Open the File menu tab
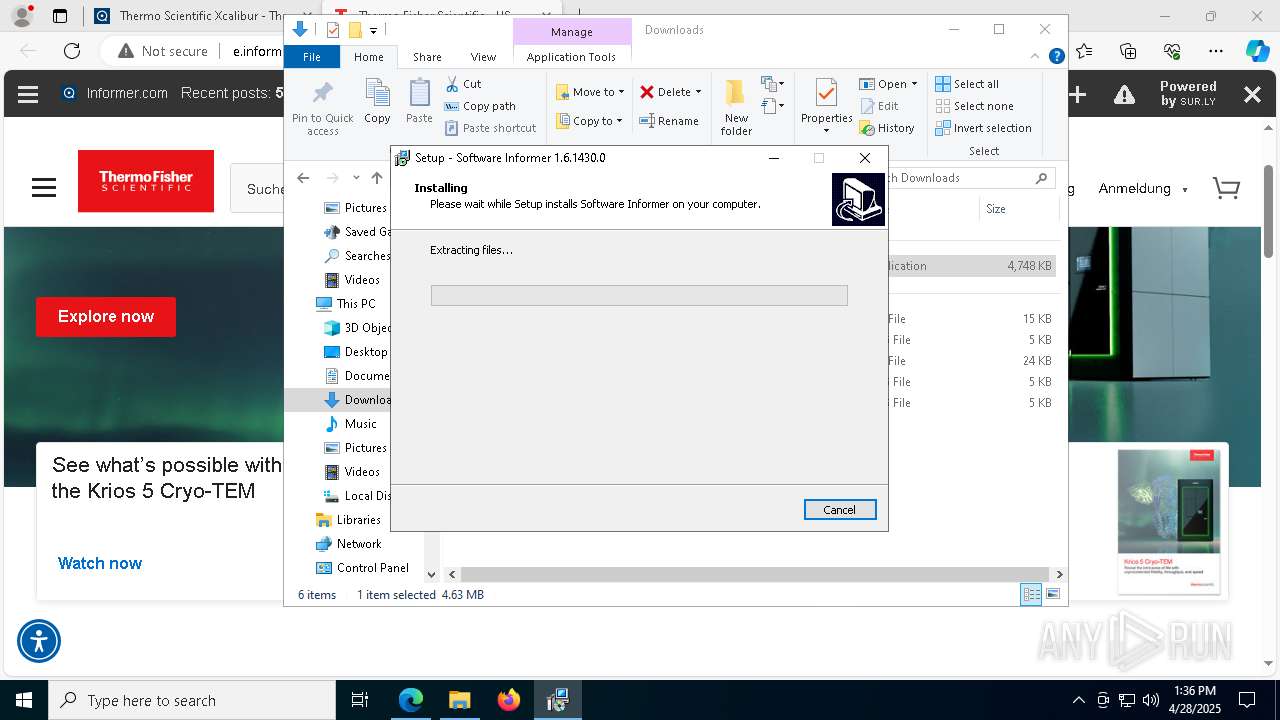 [x=312, y=57]
